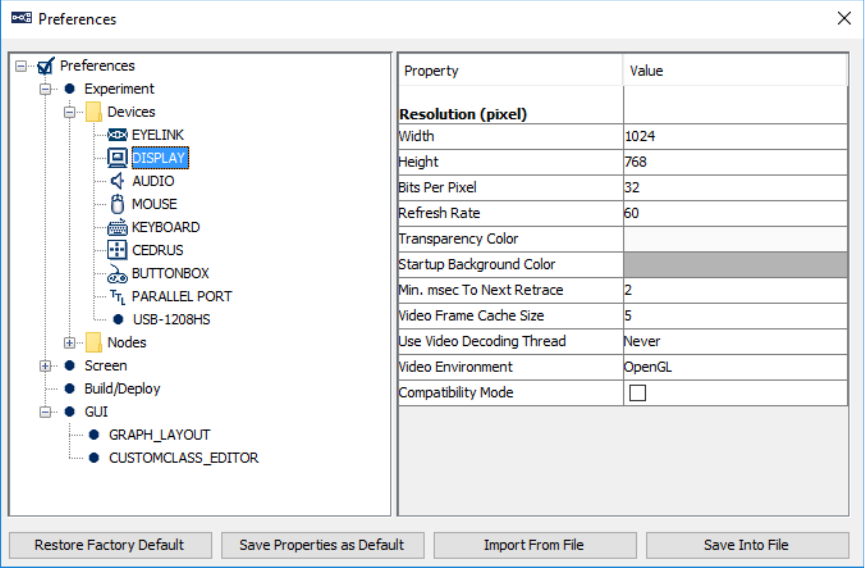Click the MOUSE device icon
865x568 pixels.
point(117,204)
